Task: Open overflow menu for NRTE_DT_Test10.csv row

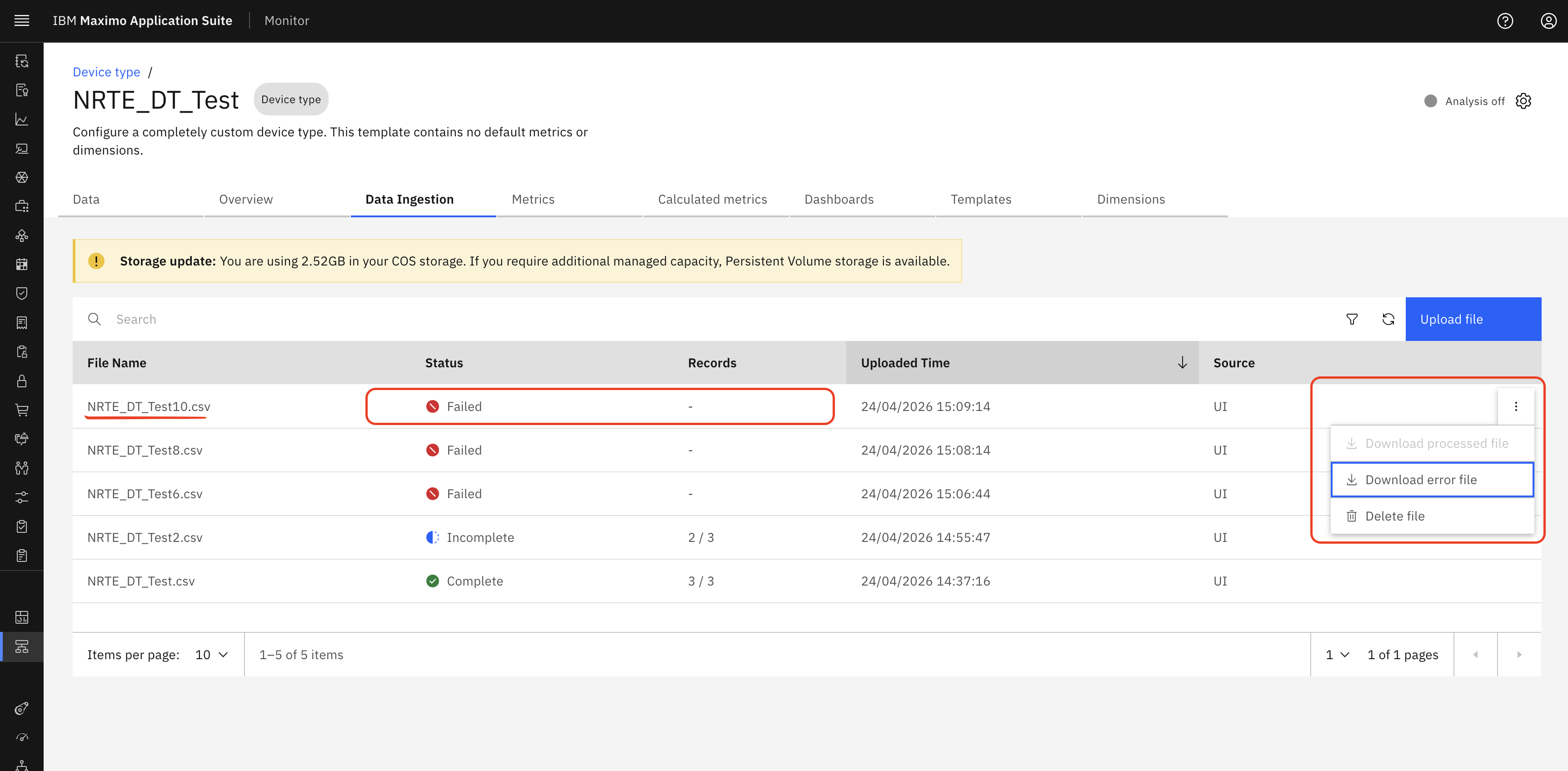Action: pos(1516,406)
